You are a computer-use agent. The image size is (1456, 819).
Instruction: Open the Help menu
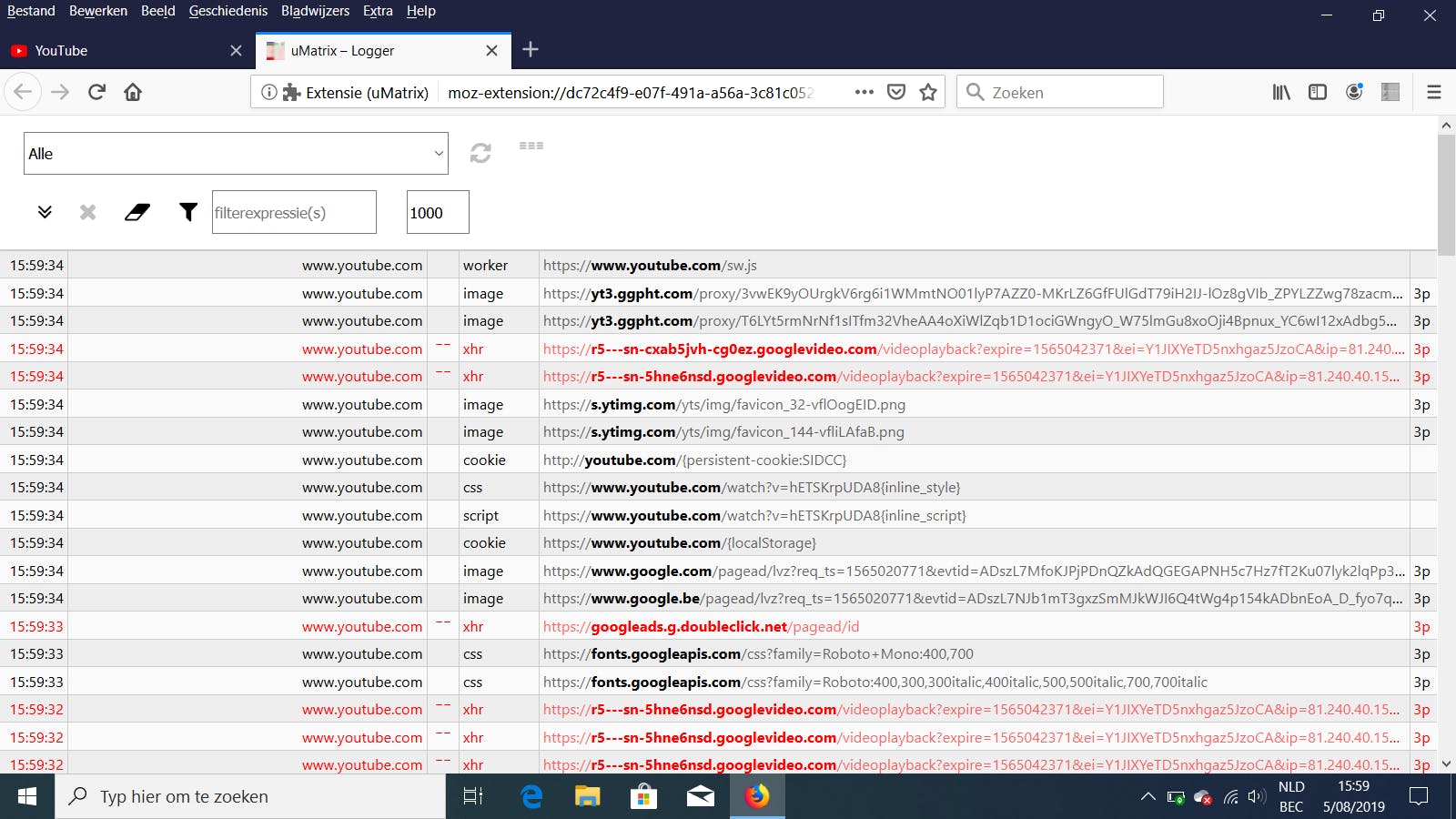(x=421, y=11)
